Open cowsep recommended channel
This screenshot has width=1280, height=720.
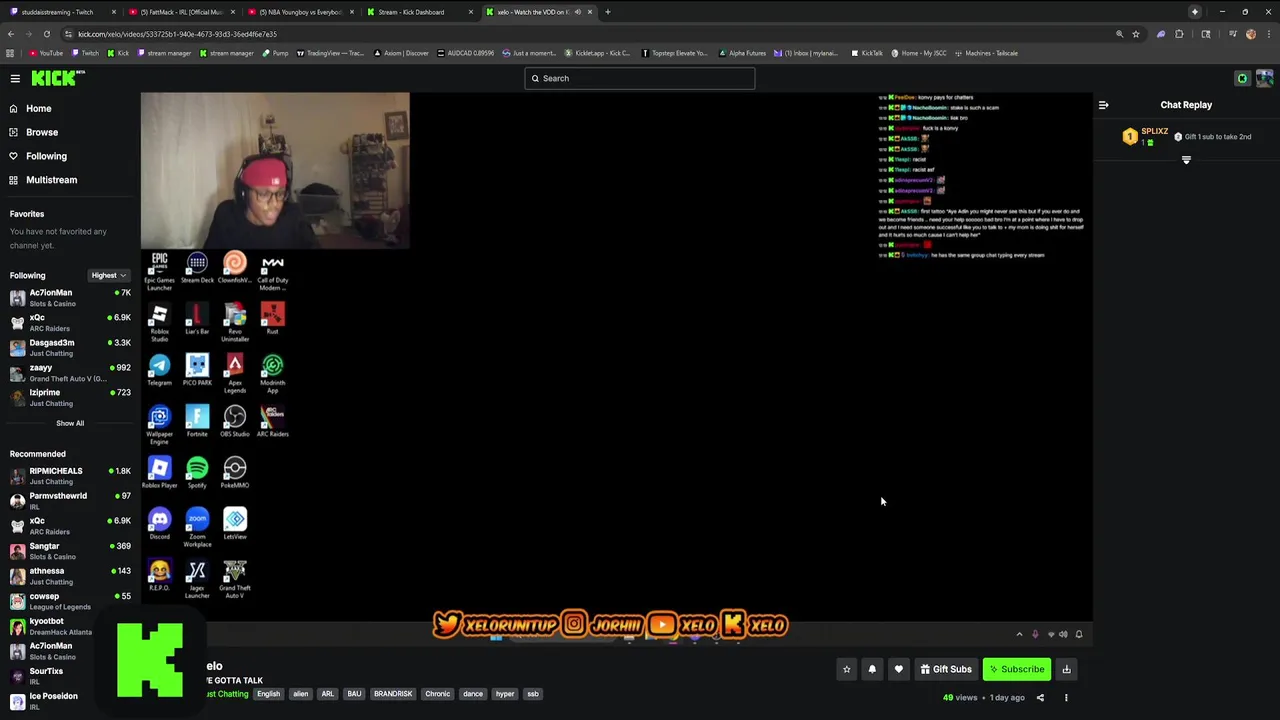[70, 601]
